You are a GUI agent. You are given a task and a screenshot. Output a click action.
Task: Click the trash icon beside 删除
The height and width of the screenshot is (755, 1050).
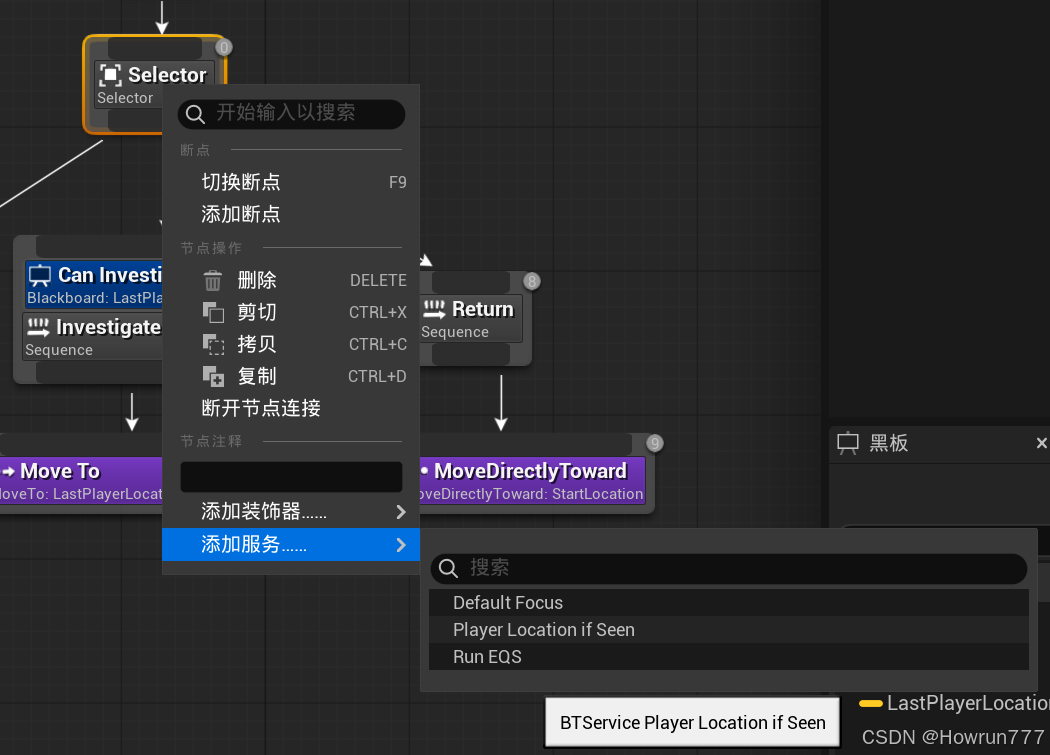(212, 280)
